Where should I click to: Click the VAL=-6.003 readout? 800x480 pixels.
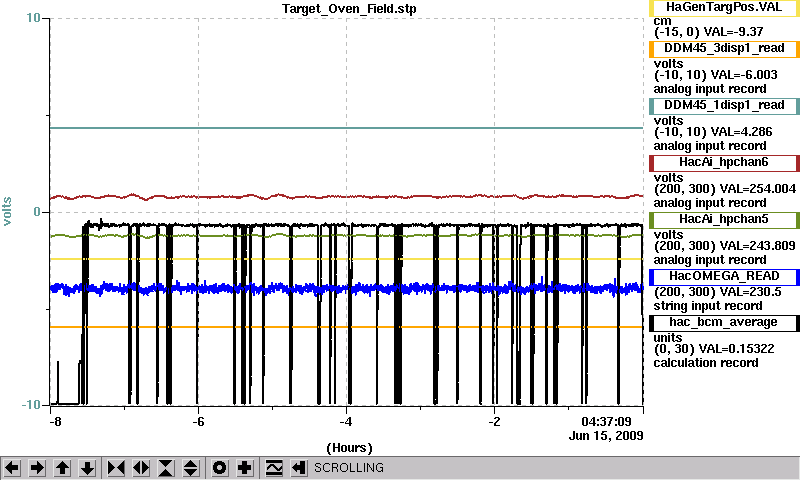point(744,75)
